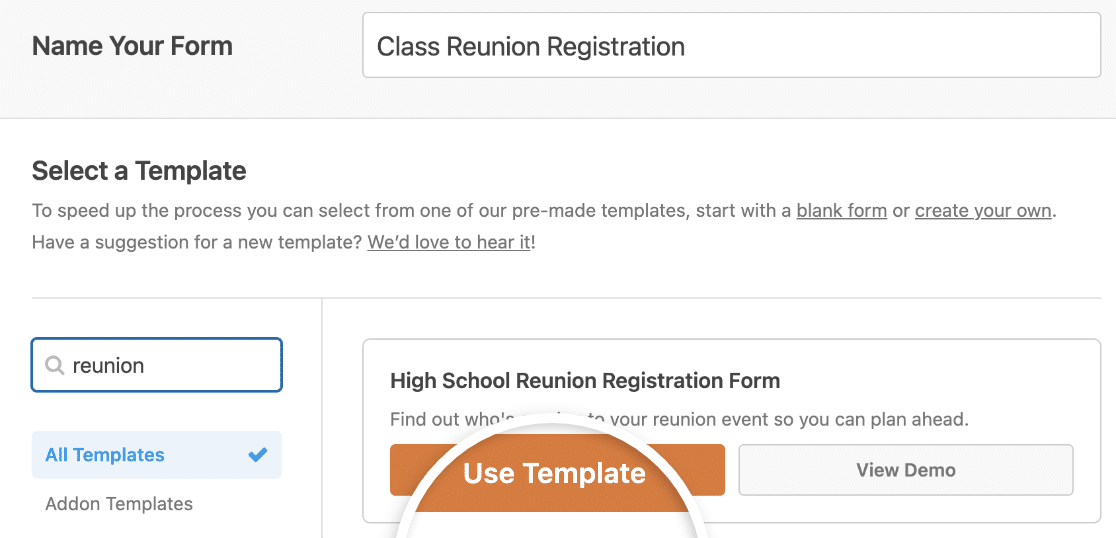
Task: Click the High School Reunion Registration Form title
Action: click(x=585, y=381)
